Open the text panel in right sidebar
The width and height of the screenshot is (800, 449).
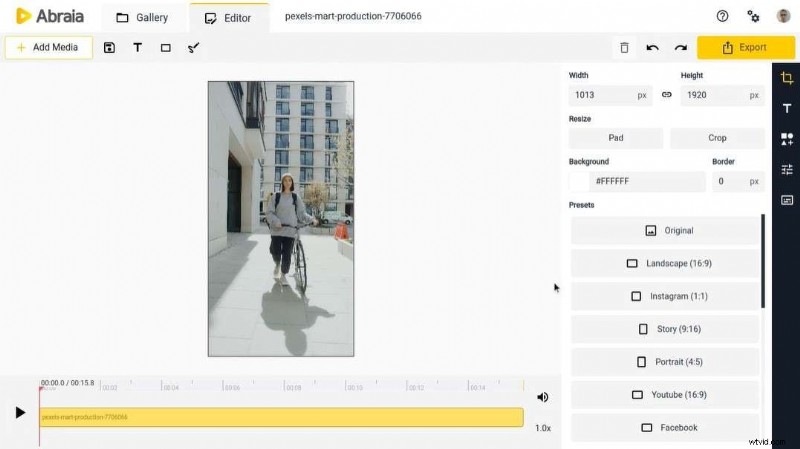pos(786,108)
